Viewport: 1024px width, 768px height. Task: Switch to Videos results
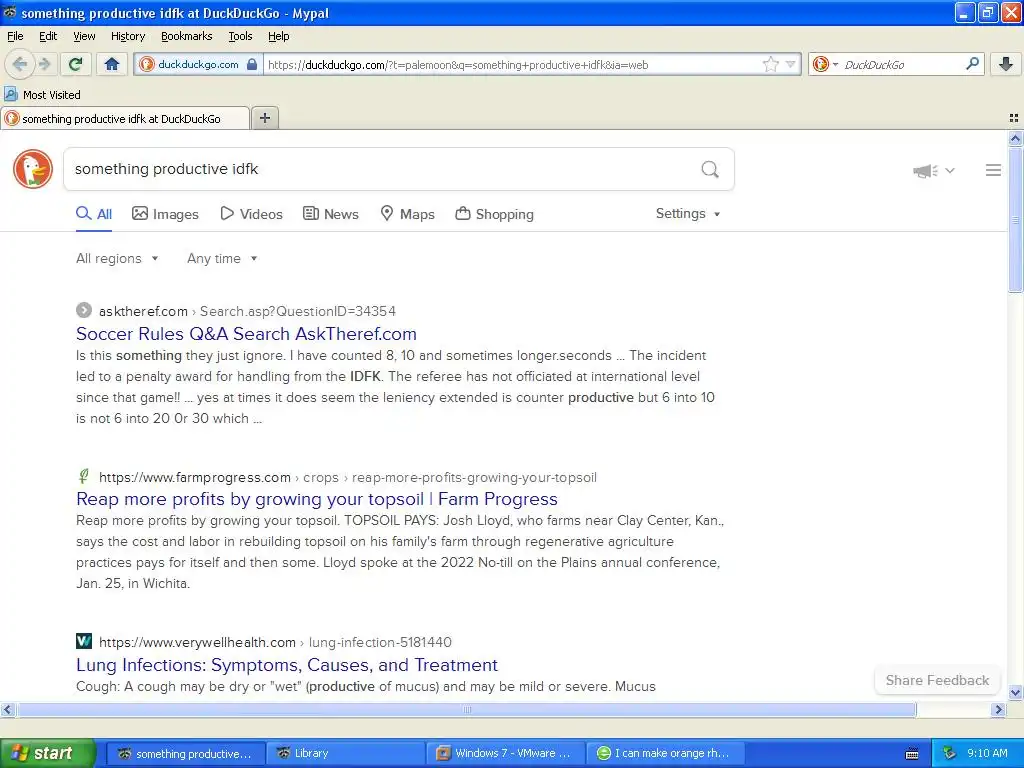[251, 214]
